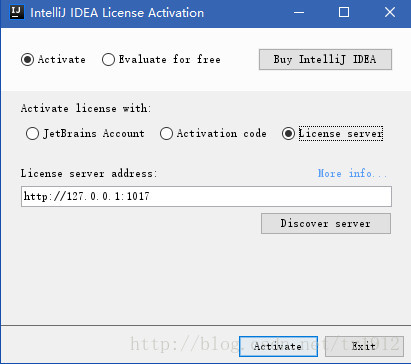Viewport: 411px width, 364px height.
Task: Open the More info... link
Action: pyautogui.click(x=352, y=173)
